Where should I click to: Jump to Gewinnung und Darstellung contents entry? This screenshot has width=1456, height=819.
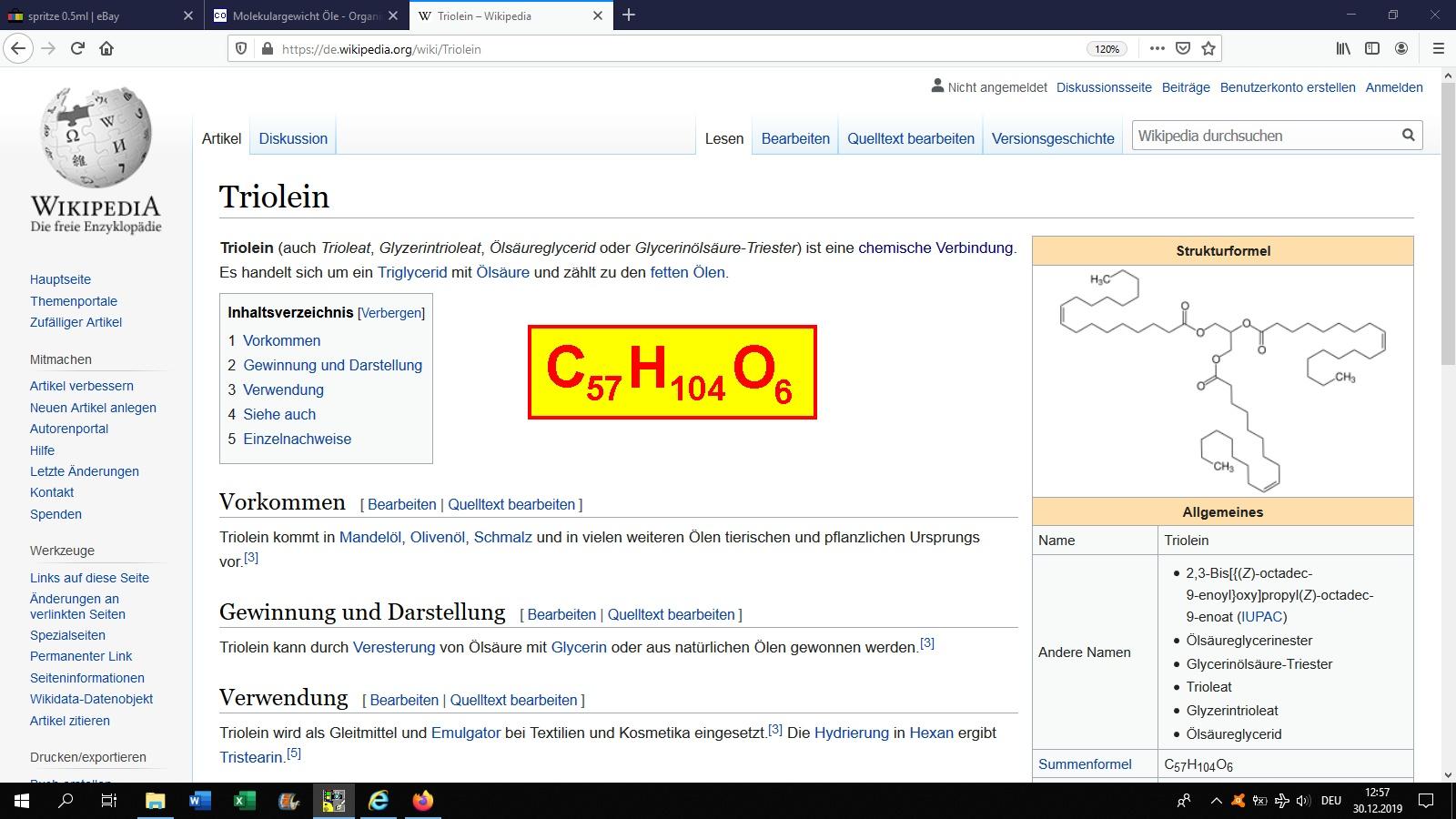point(332,365)
